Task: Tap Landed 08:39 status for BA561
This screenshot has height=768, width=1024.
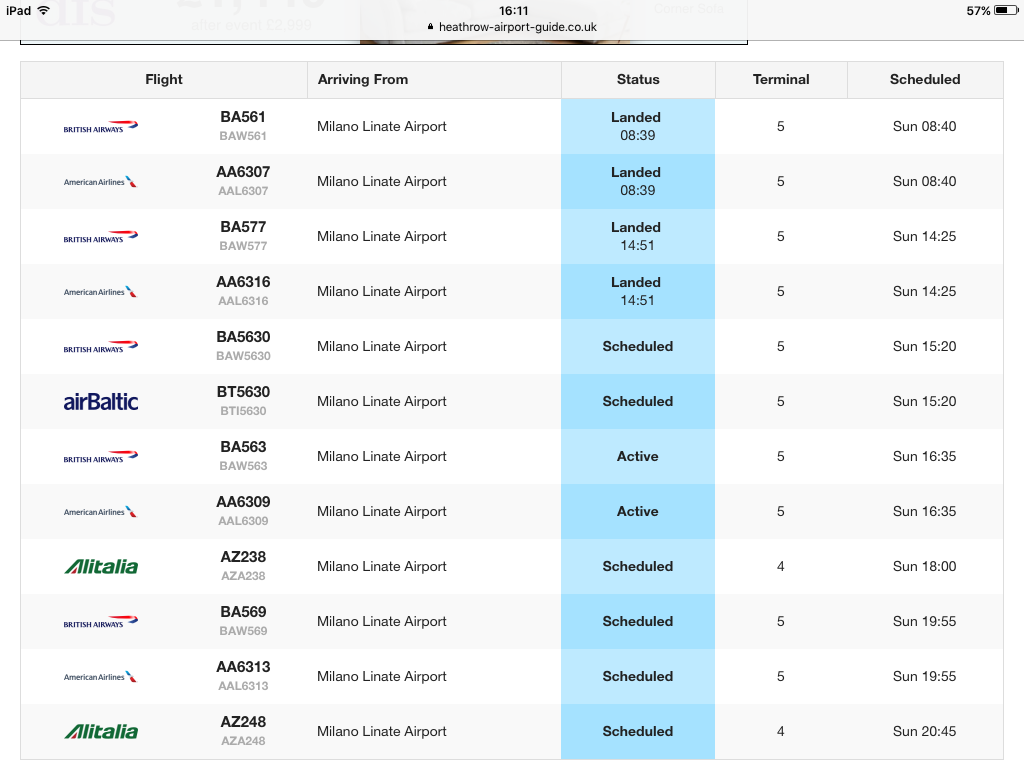Action: [x=637, y=126]
